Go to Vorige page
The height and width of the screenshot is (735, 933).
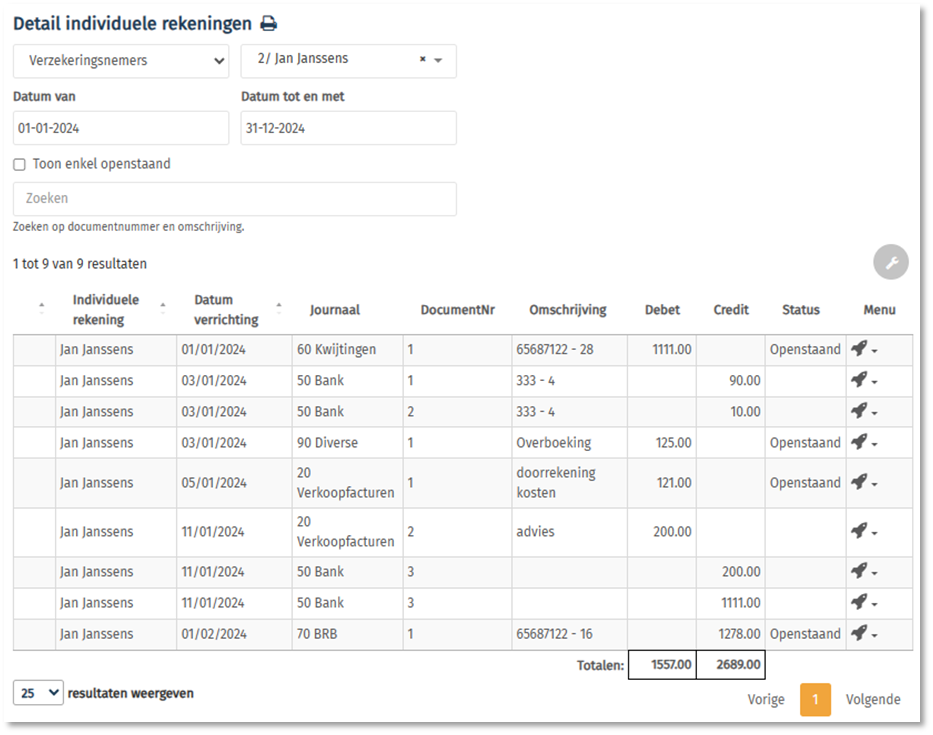pos(766,699)
